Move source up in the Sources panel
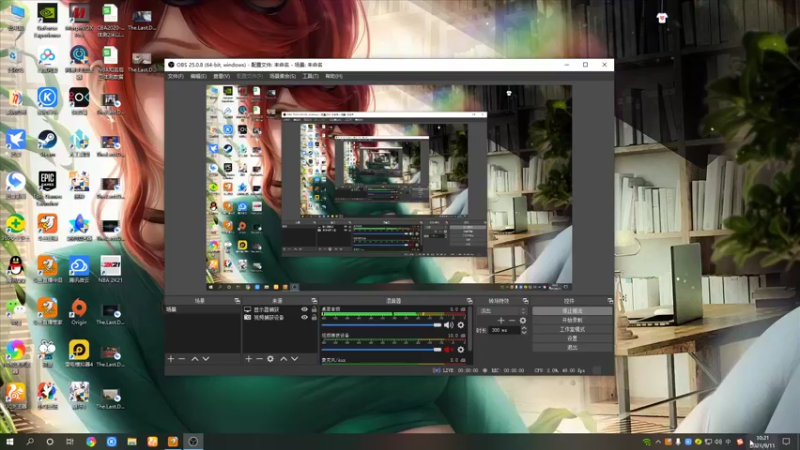The width and height of the screenshot is (800, 450). pos(284,359)
